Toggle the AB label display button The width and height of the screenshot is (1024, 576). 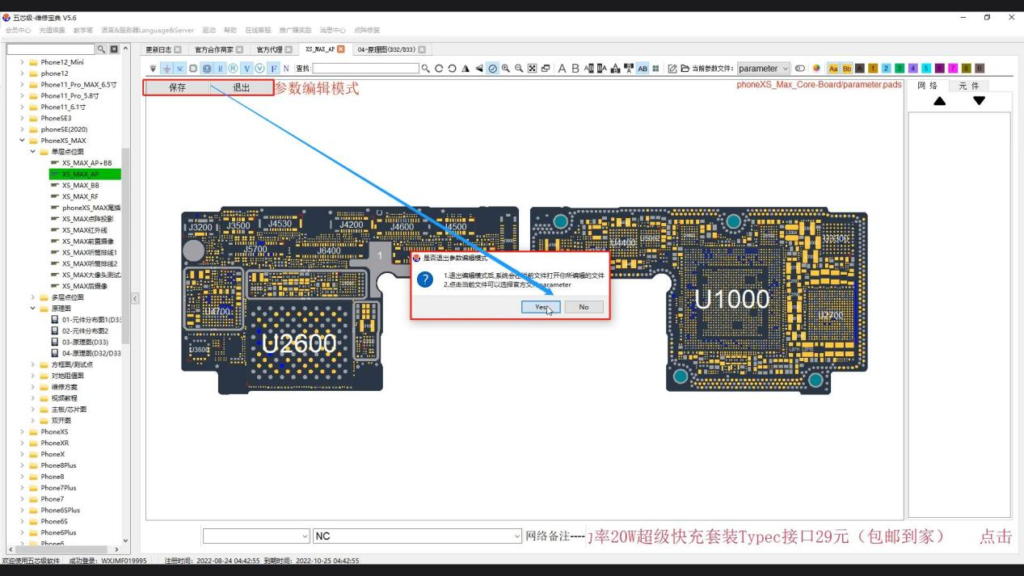click(643, 69)
